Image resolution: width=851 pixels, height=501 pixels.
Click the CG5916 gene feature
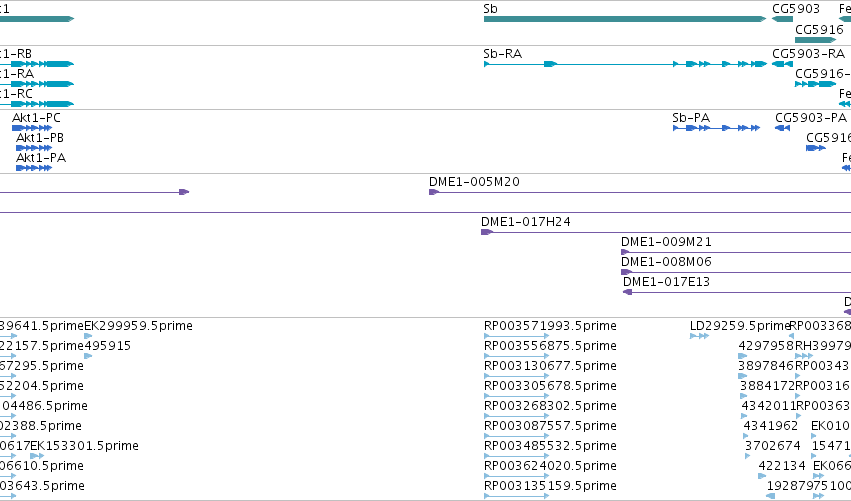816,40
